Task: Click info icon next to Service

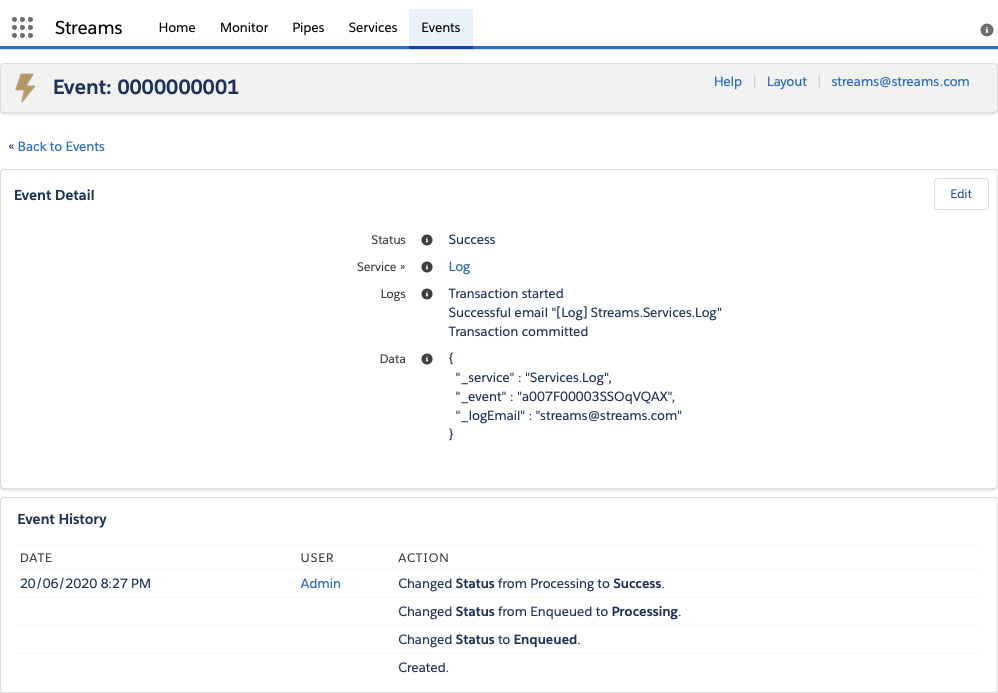Action: [427, 267]
